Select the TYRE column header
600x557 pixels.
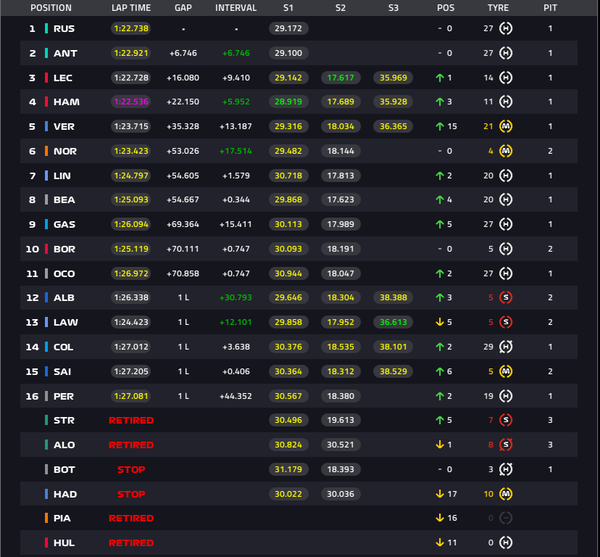[498, 8]
